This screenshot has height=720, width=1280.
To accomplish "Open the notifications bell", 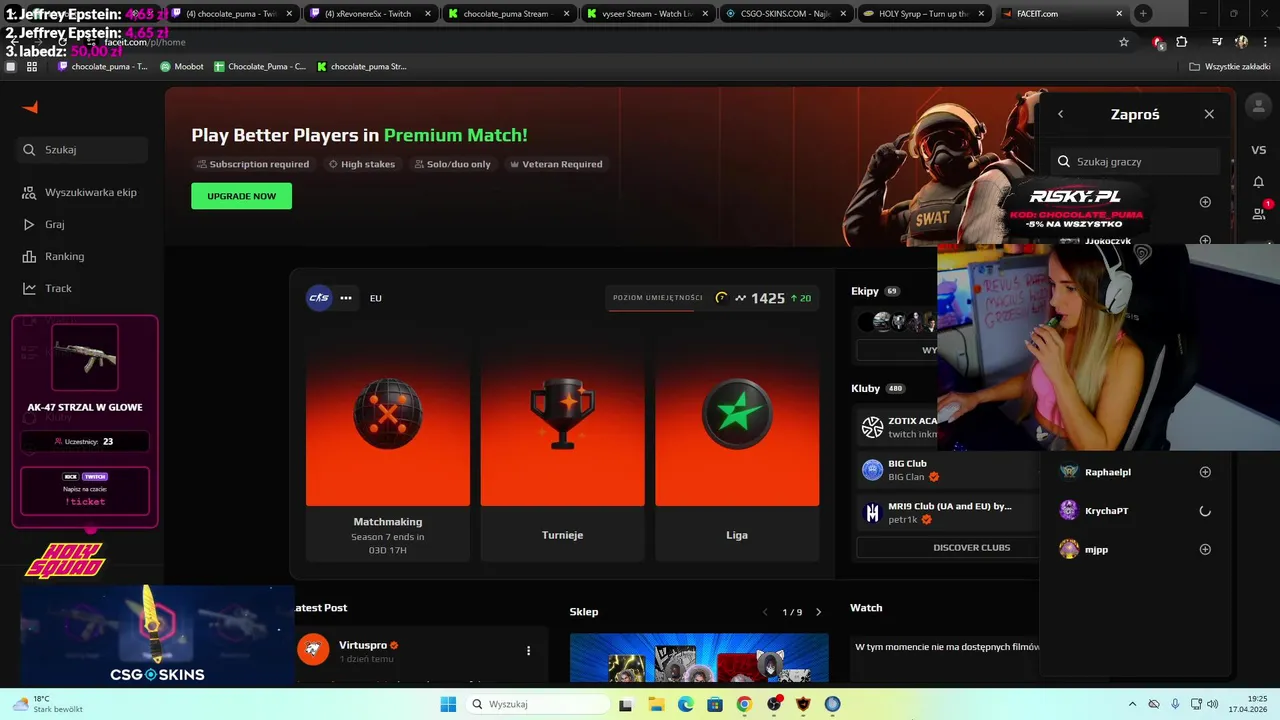I will click(x=1258, y=182).
